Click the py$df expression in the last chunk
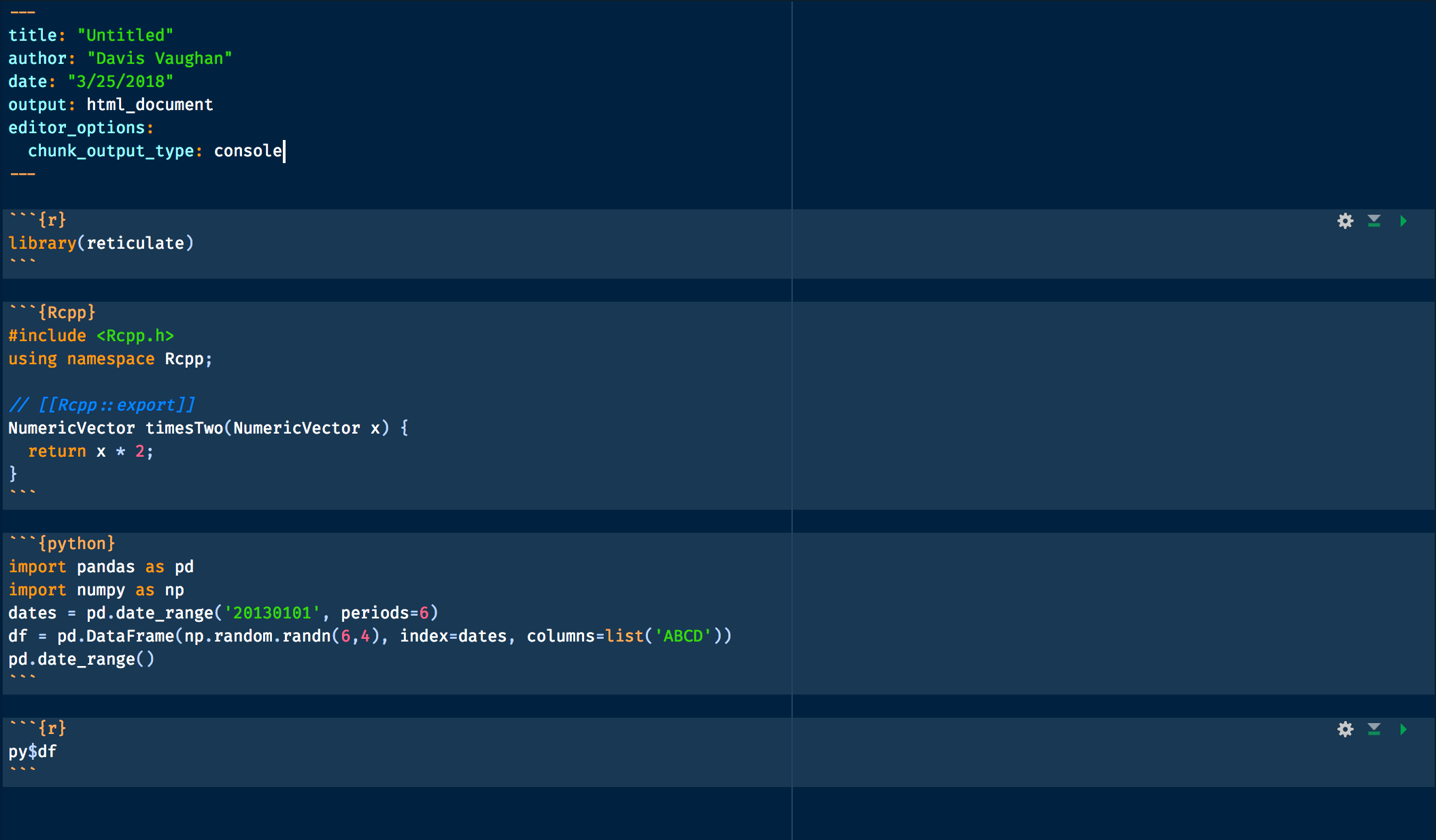1436x840 pixels. tap(32, 751)
